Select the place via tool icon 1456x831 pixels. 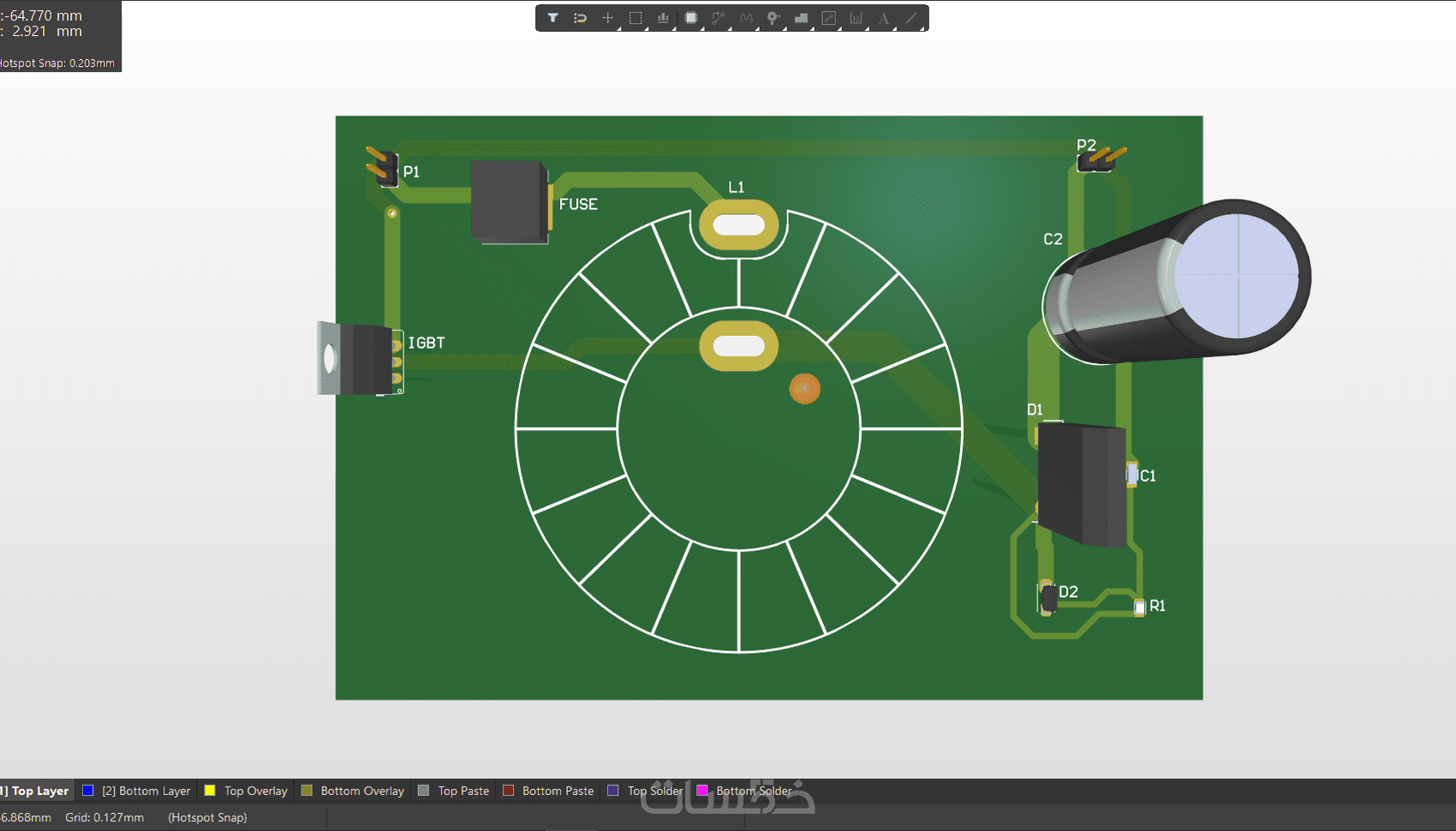[x=773, y=18]
